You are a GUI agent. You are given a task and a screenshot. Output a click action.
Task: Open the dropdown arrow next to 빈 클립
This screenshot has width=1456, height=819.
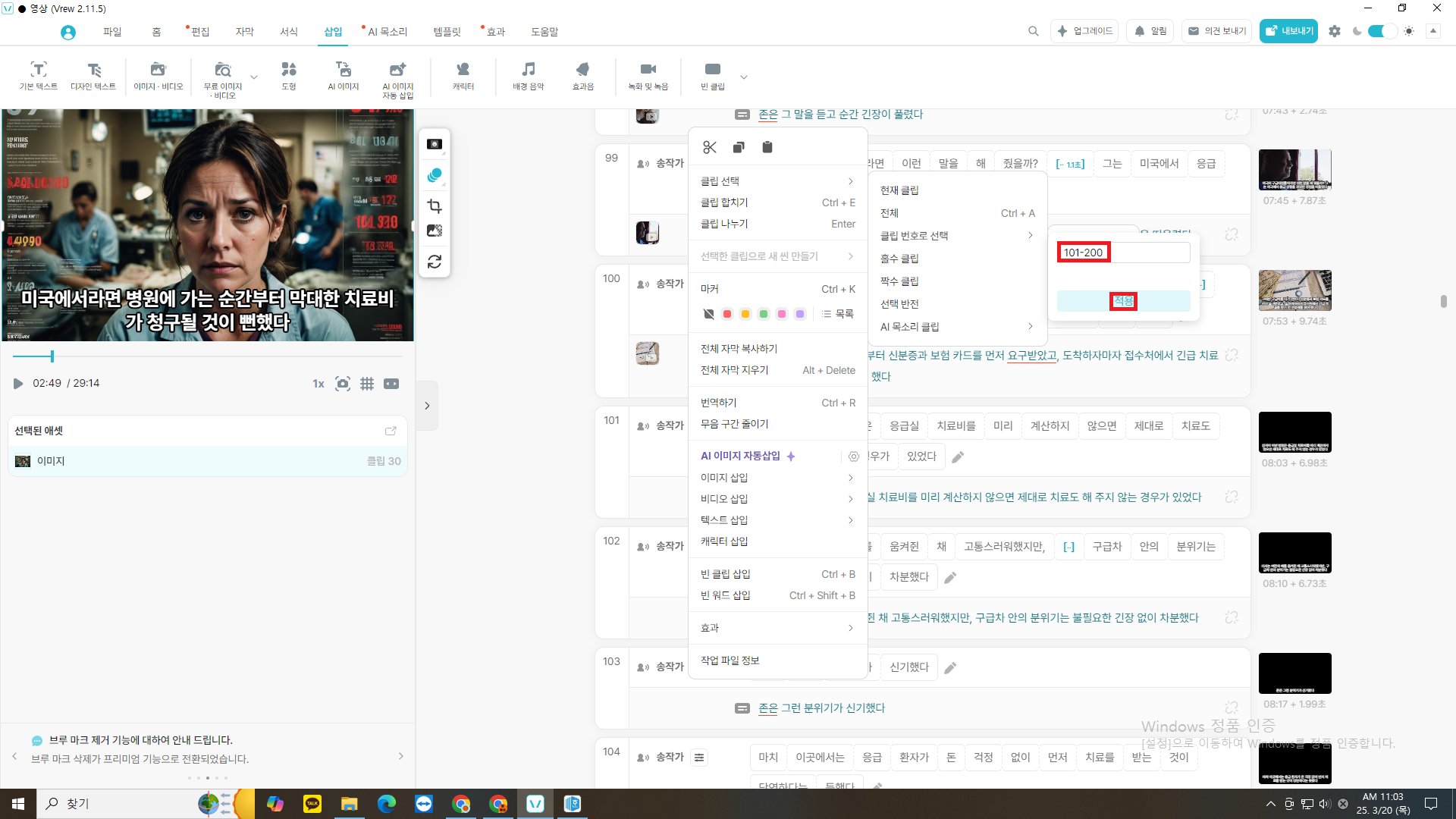coord(743,77)
